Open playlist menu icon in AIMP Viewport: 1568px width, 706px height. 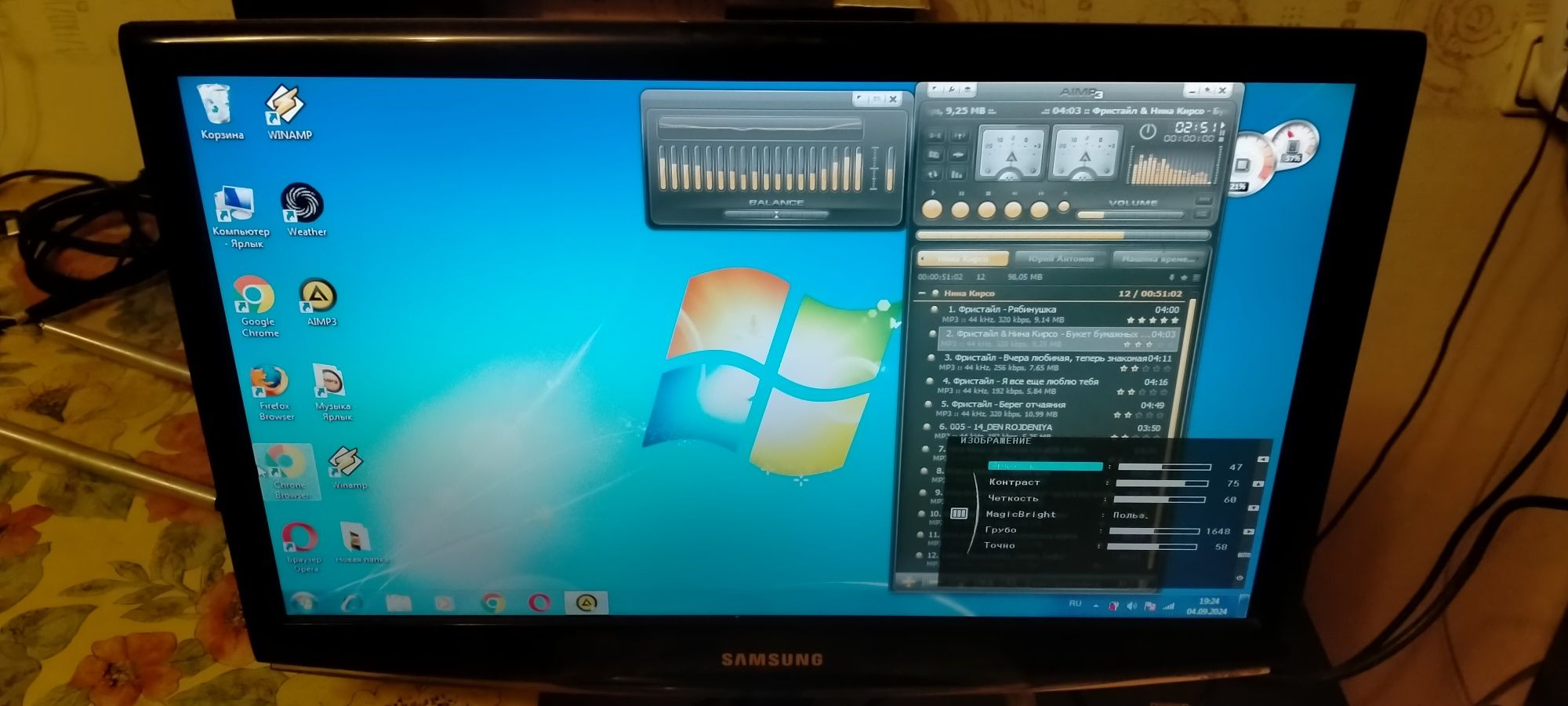click(x=1196, y=278)
